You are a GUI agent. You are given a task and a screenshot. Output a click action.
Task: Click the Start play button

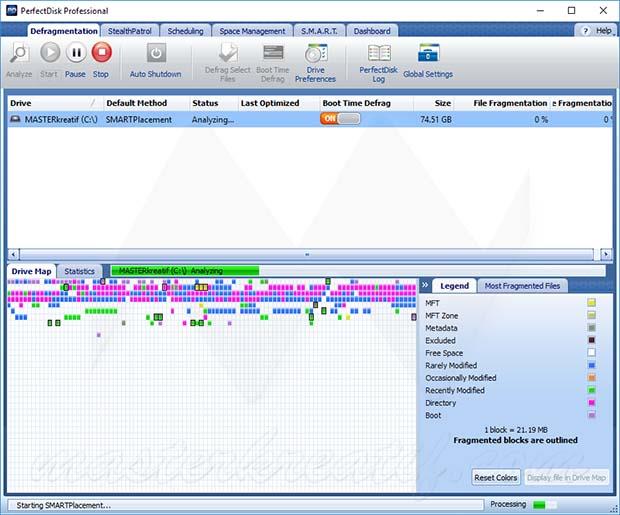pos(50,53)
